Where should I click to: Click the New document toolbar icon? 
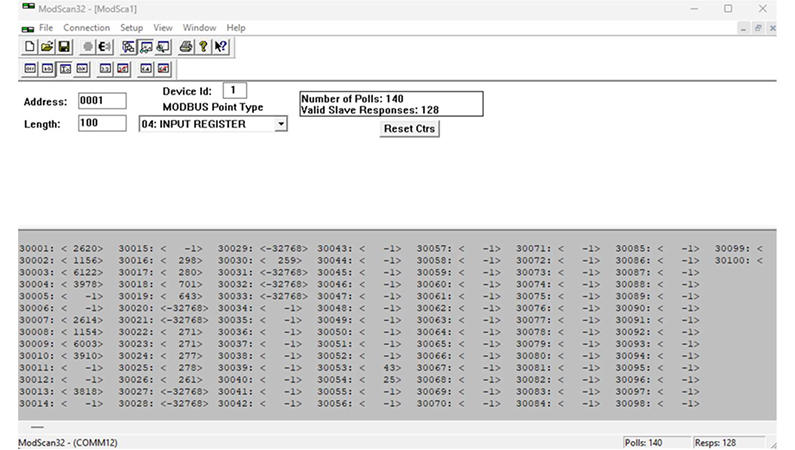(x=30, y=46)
